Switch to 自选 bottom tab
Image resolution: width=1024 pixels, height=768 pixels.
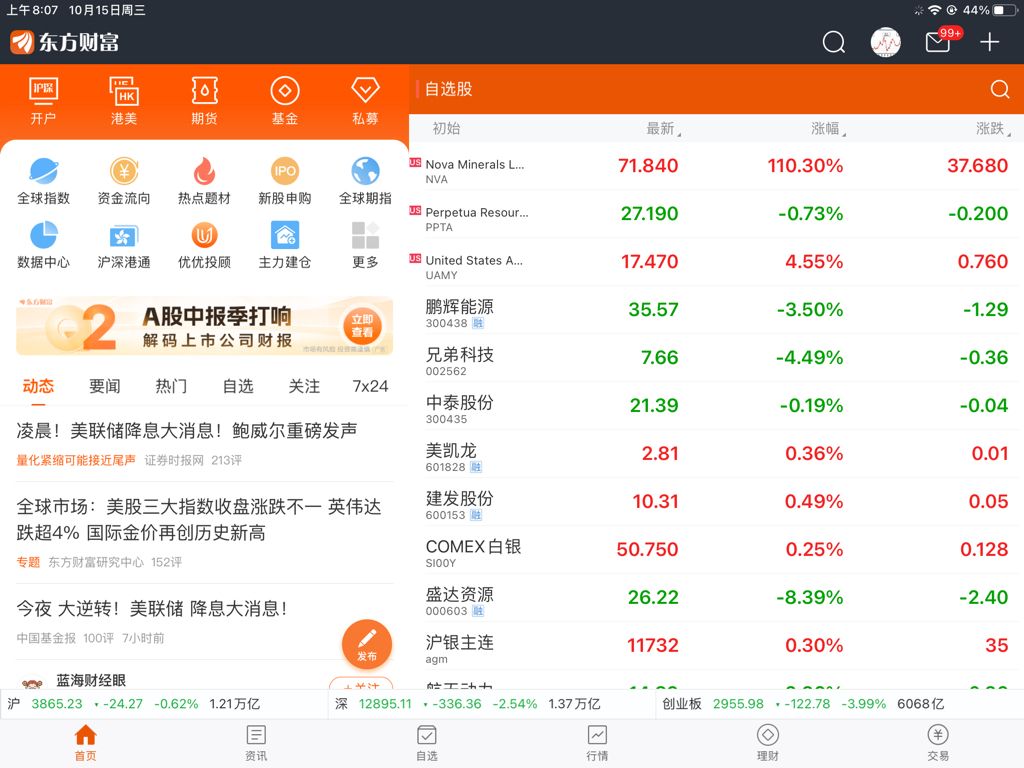pos(427,743)
